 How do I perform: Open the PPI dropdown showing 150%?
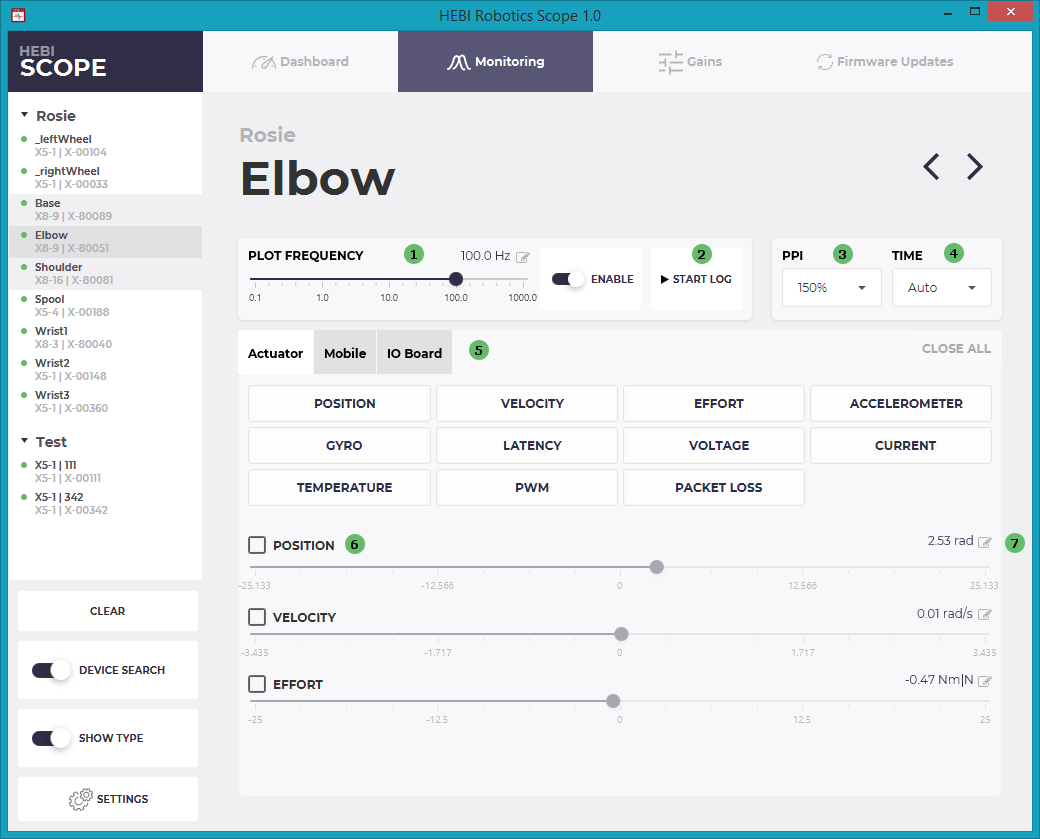coord(831,287)
